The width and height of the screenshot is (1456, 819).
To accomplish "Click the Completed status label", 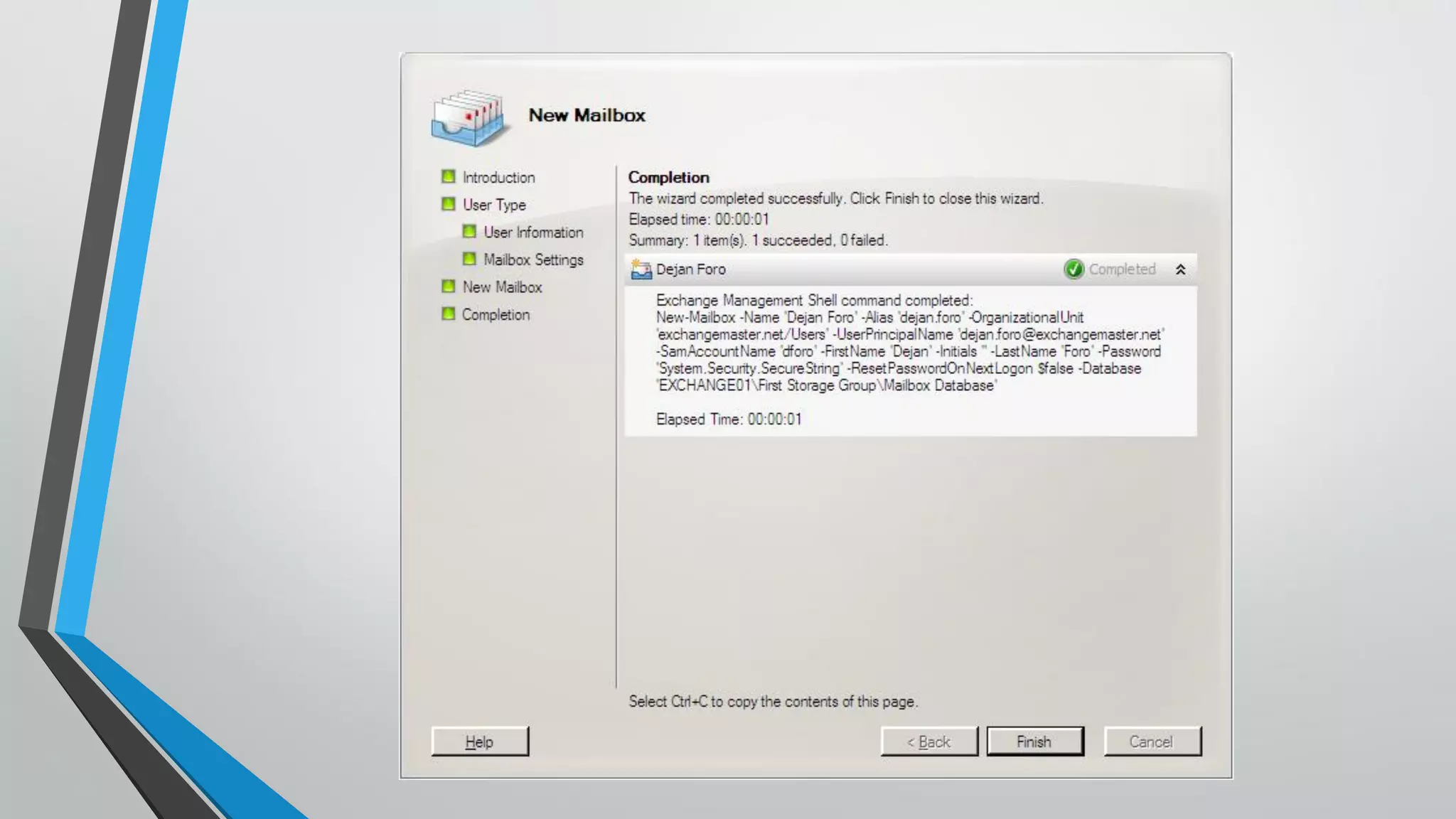I will tap(1122, 269).
